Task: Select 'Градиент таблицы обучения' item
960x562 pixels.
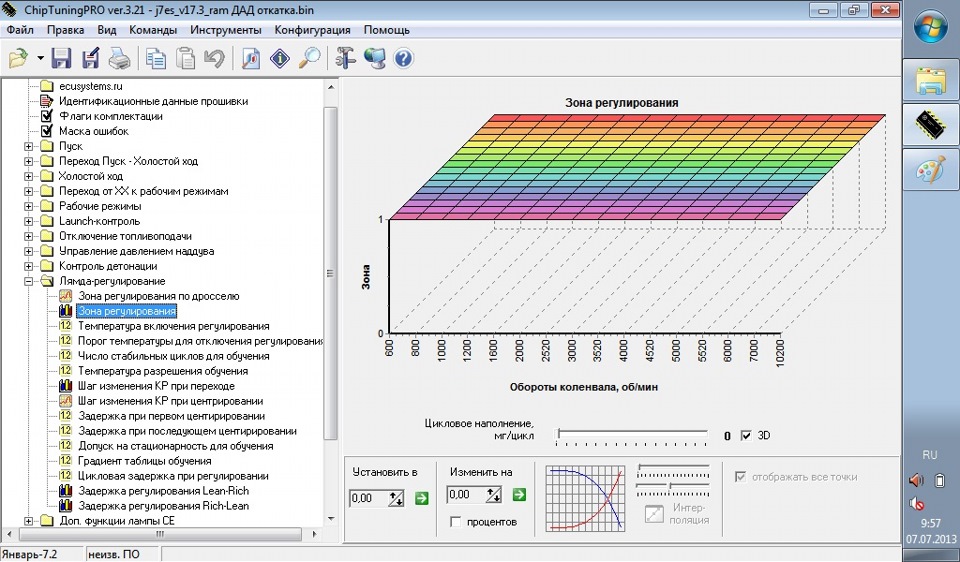Action: click(144, 461)
